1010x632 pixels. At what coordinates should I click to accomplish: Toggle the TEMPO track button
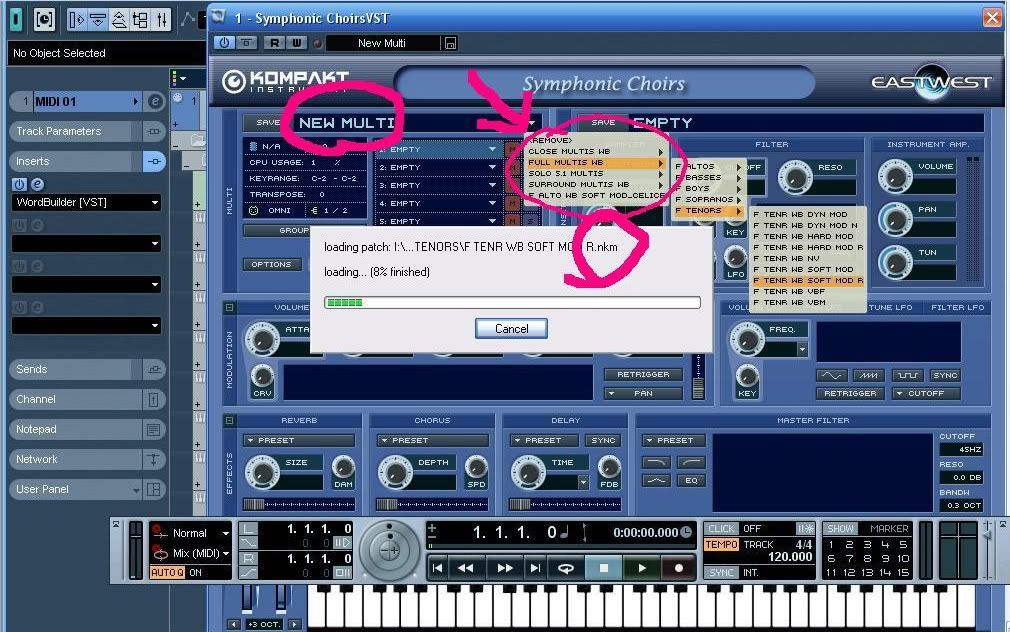[x=721, y=545]
